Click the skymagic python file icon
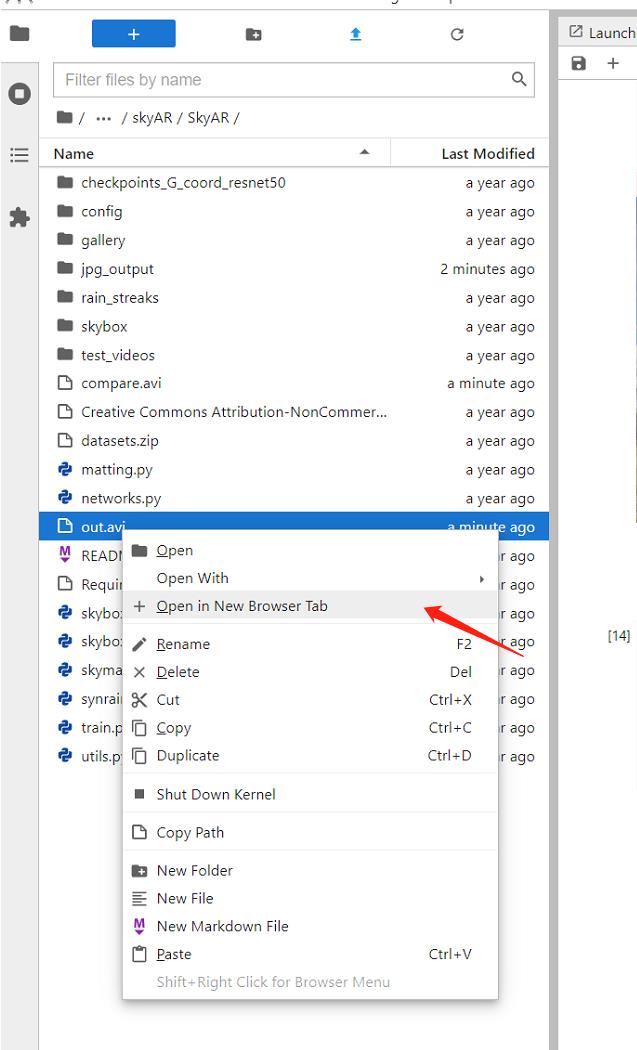 pos(65,670)
